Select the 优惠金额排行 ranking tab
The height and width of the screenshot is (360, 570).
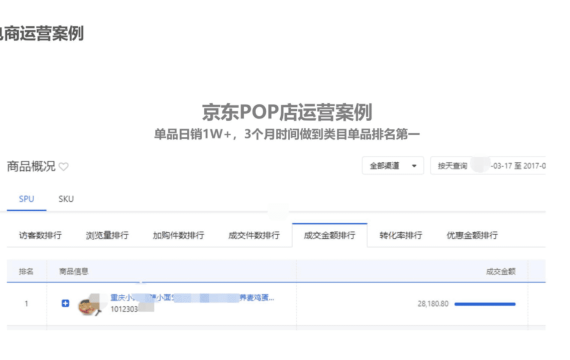472,236
